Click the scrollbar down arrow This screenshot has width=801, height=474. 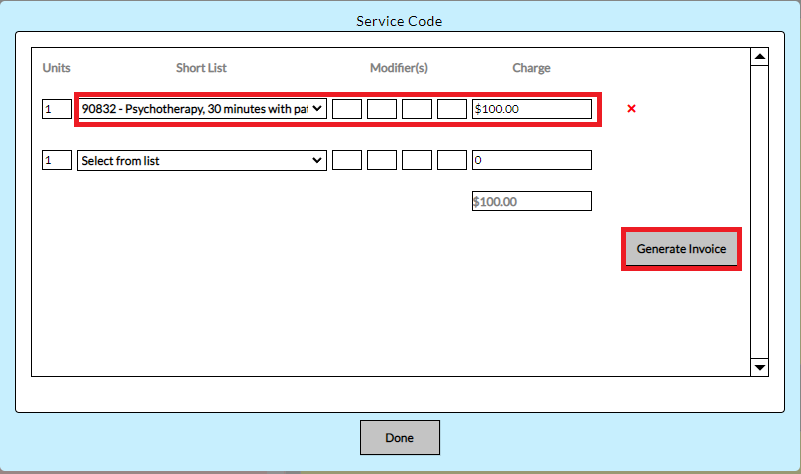pyautogui.click(x=759, y=367)
